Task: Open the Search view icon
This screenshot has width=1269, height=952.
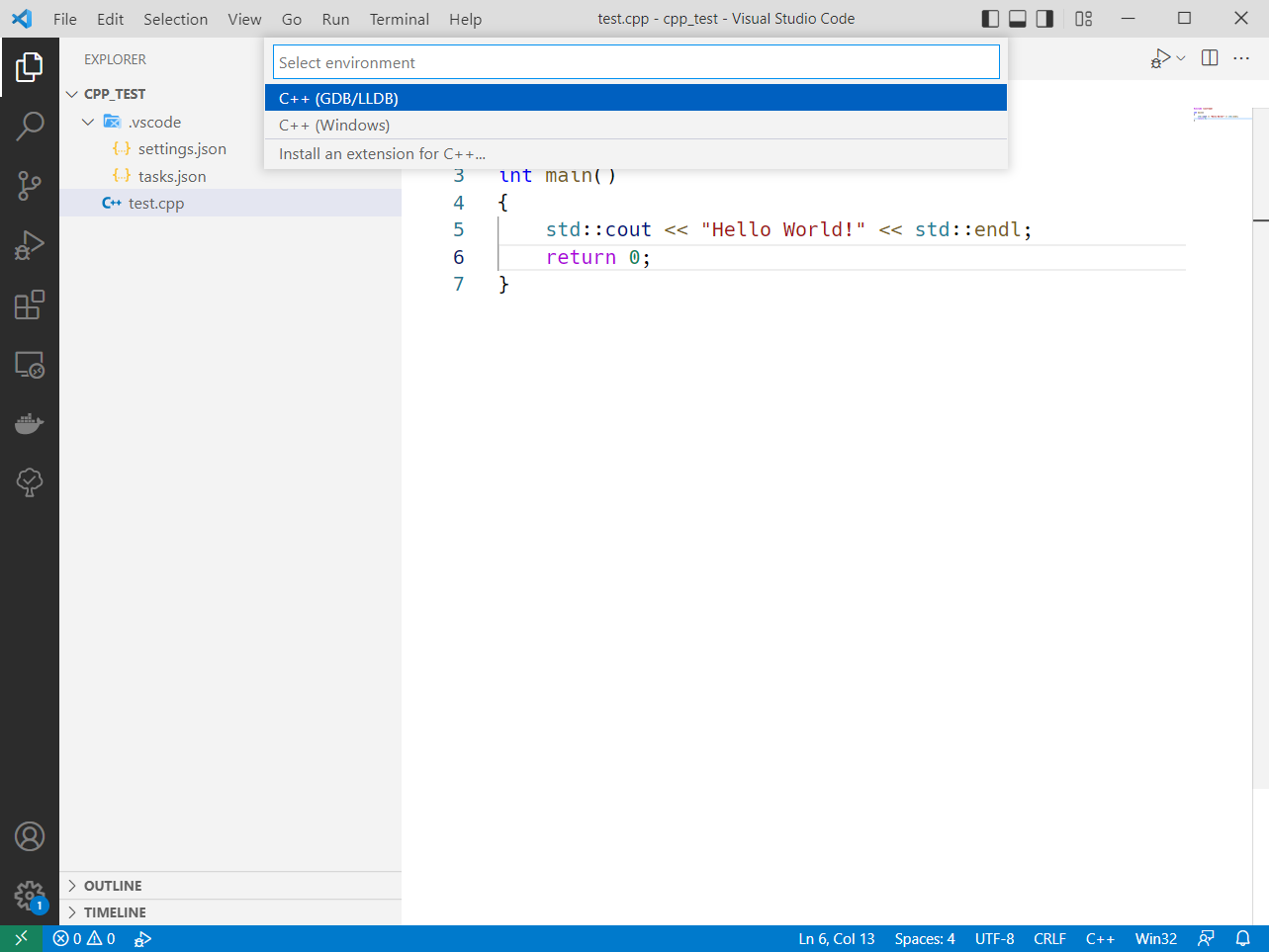Action: (30, 126)
